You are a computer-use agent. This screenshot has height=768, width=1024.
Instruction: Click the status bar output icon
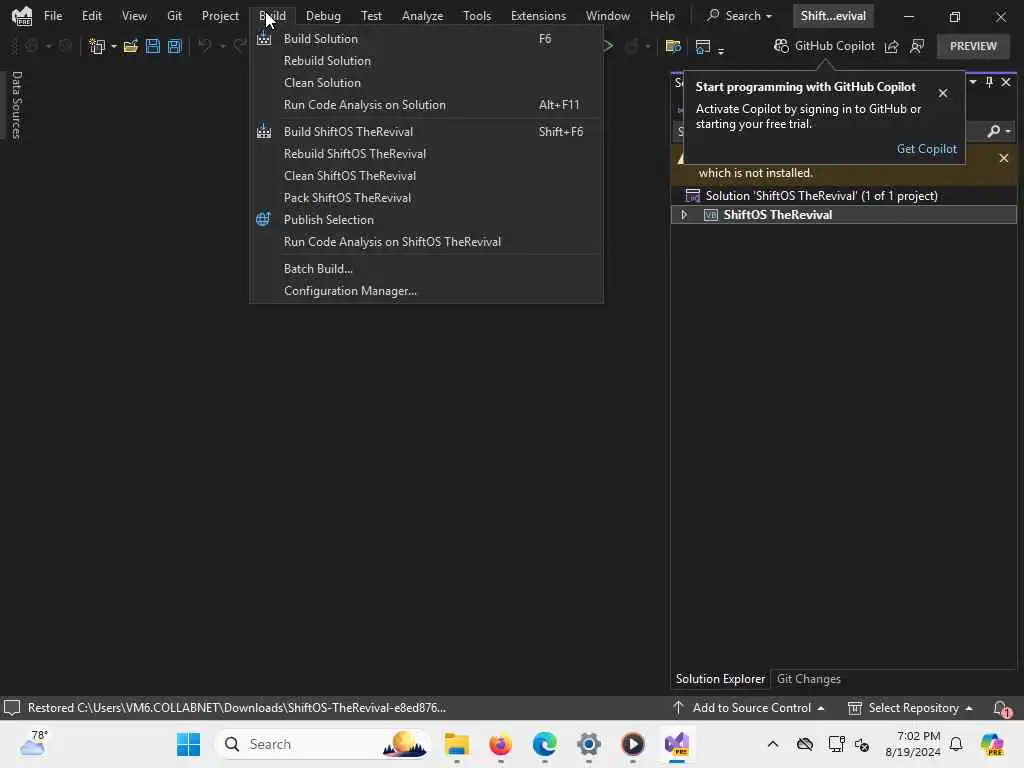coord(12,708)
